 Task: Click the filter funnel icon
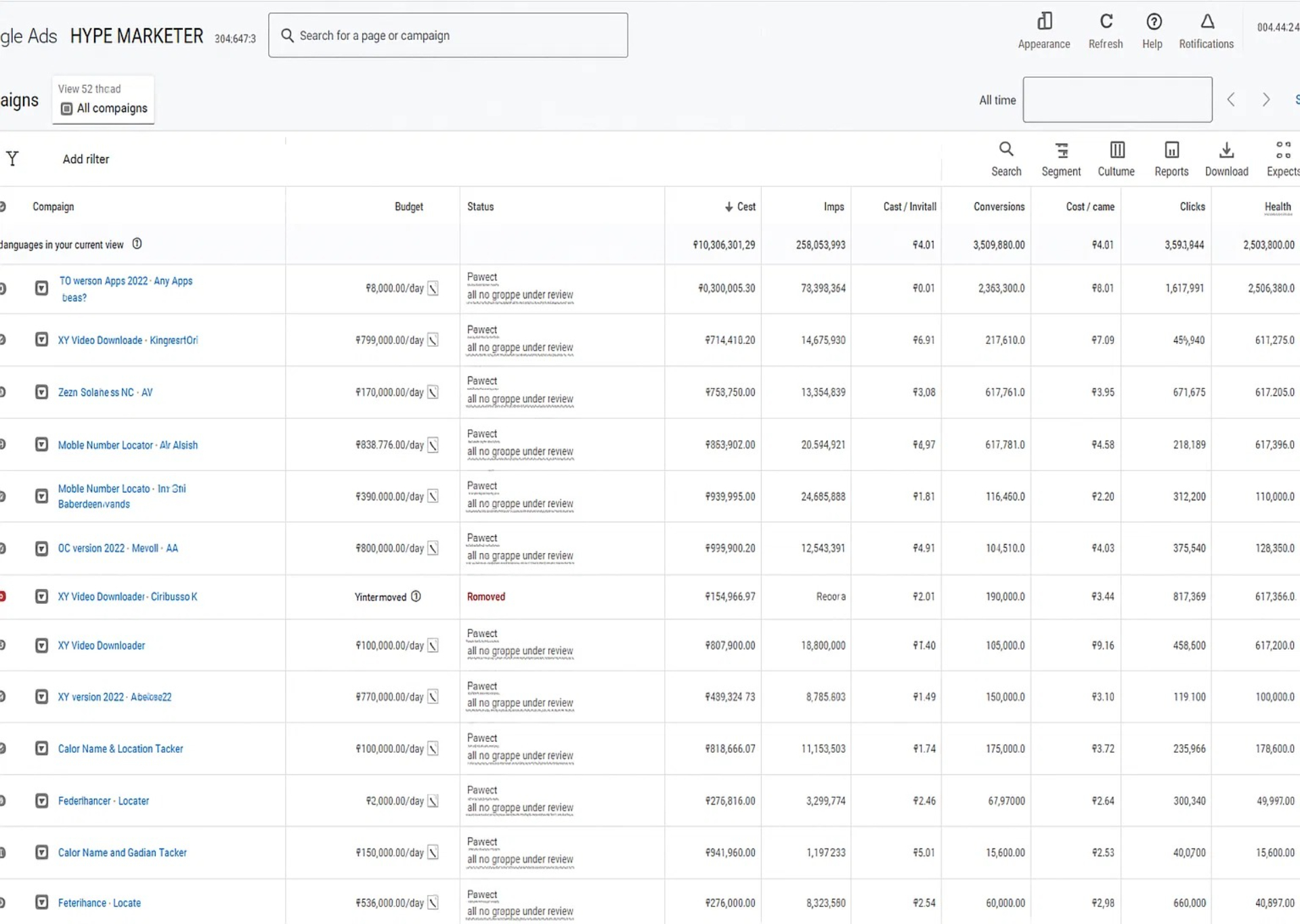point(12,159)
